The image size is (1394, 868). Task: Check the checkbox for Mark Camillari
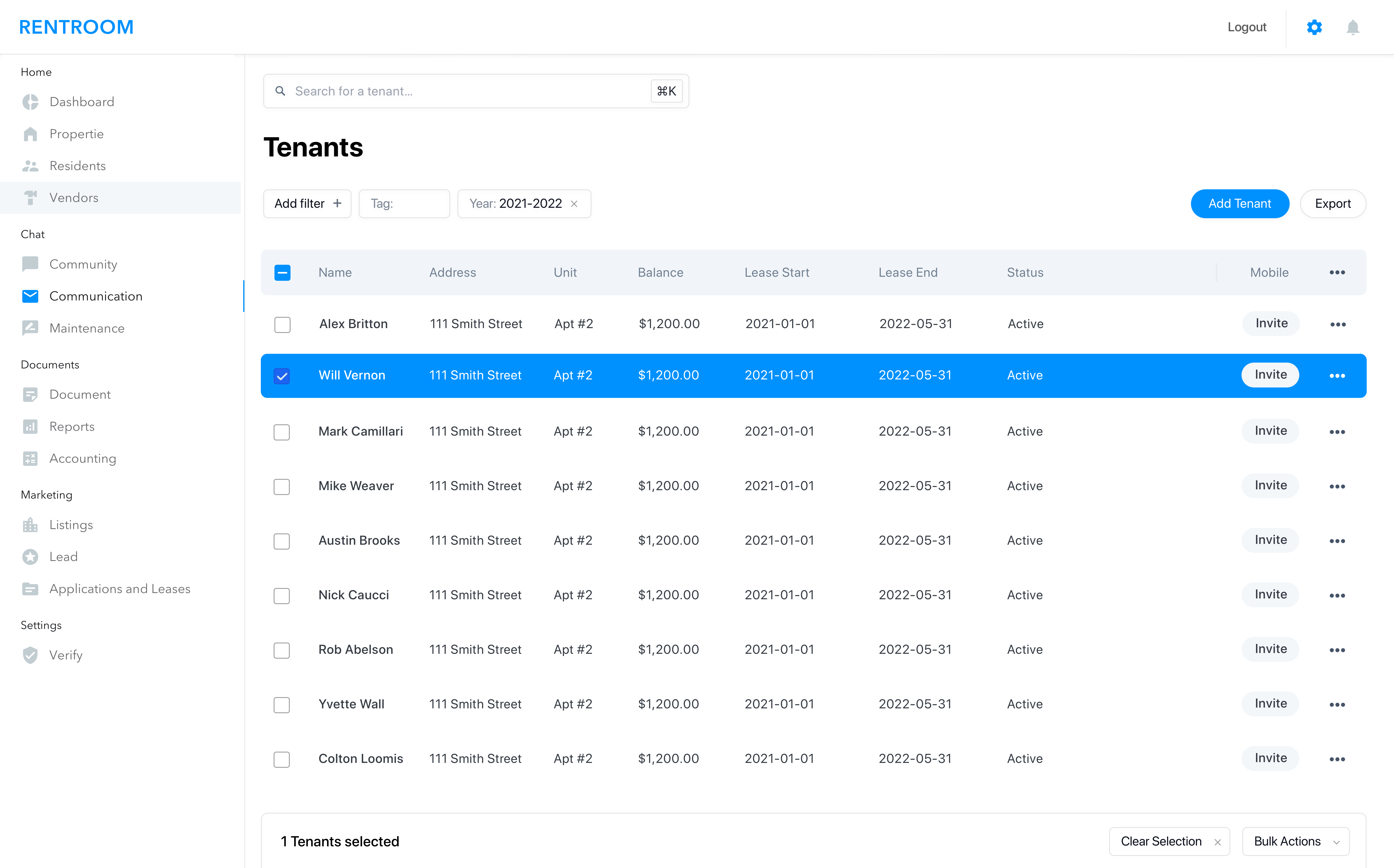point(282,432)
